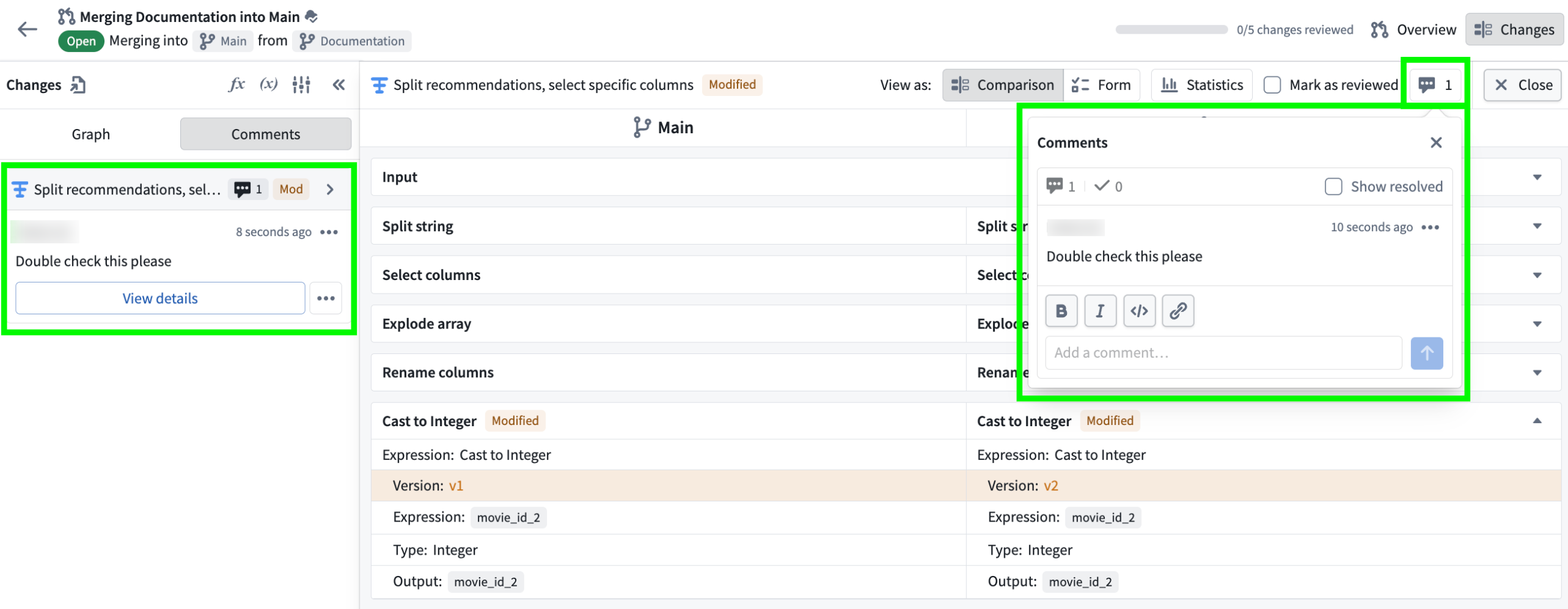Toggle Show resolved in the Comments popup

1332,186
